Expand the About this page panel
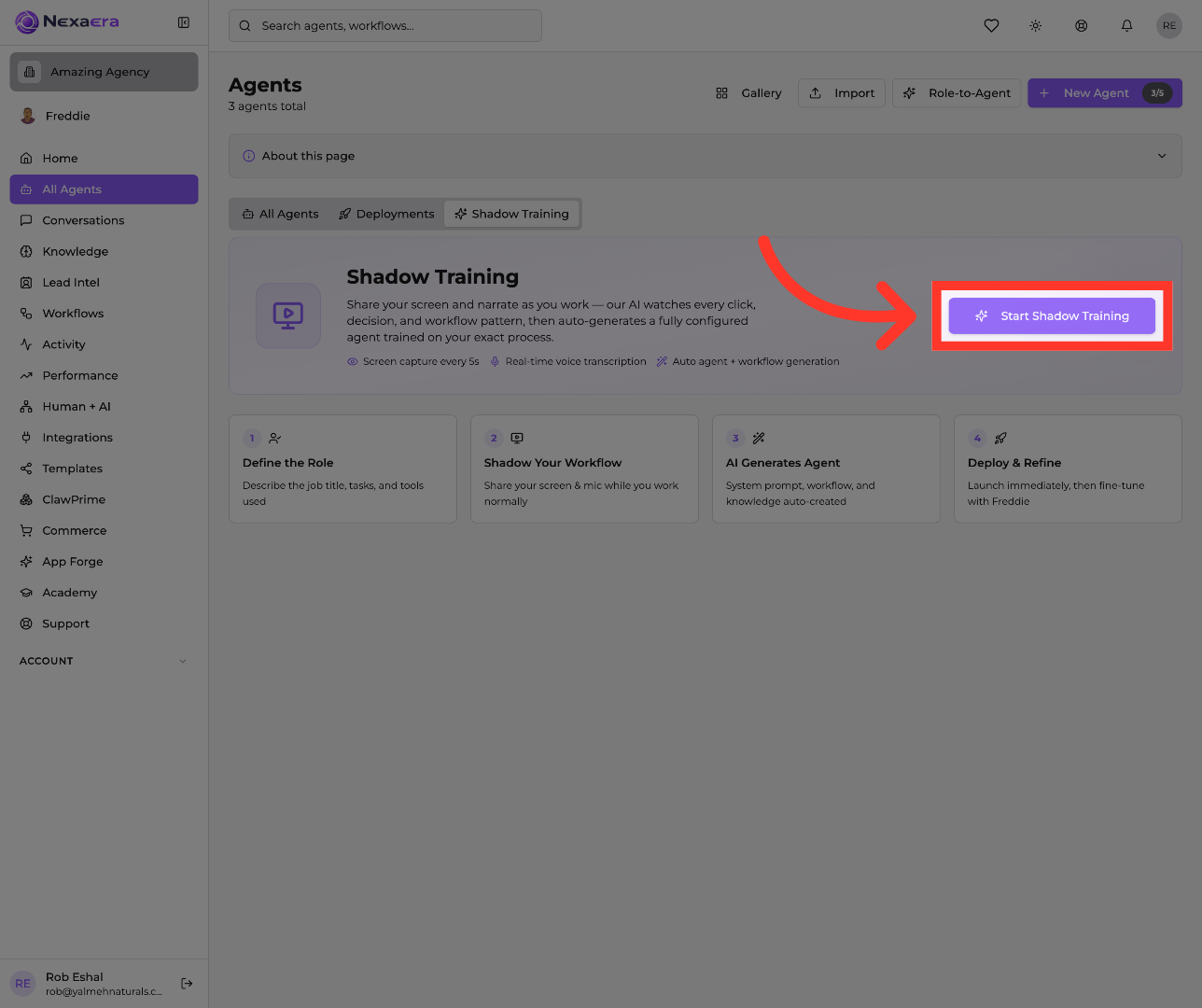This screenshot has height=1008, width=1202. (x=706, y=156)
